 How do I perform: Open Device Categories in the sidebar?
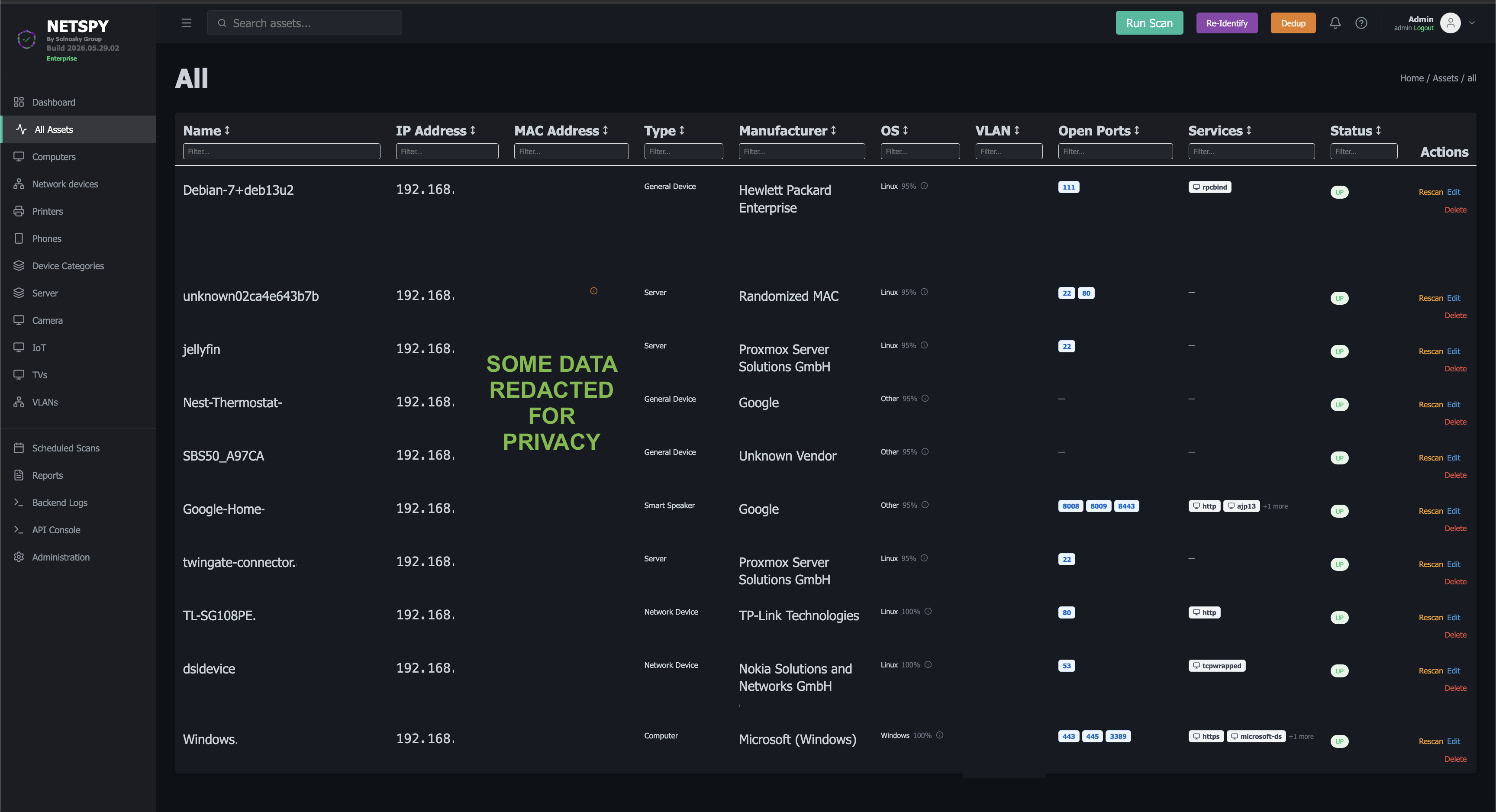pos(78,266)
